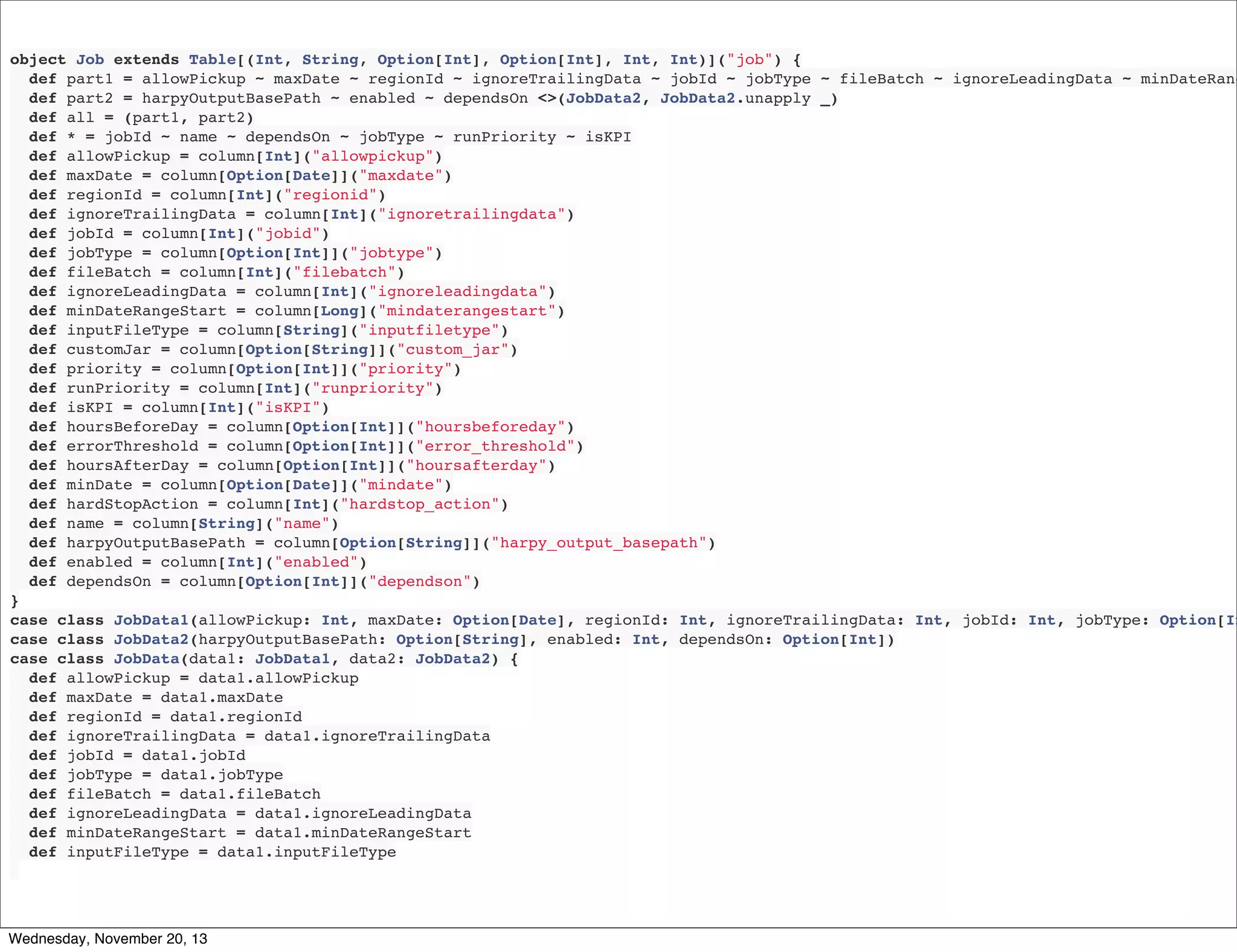Select the string "regionid"
The width and height of the screenshot is (1237, 952).
pos(330,195)
